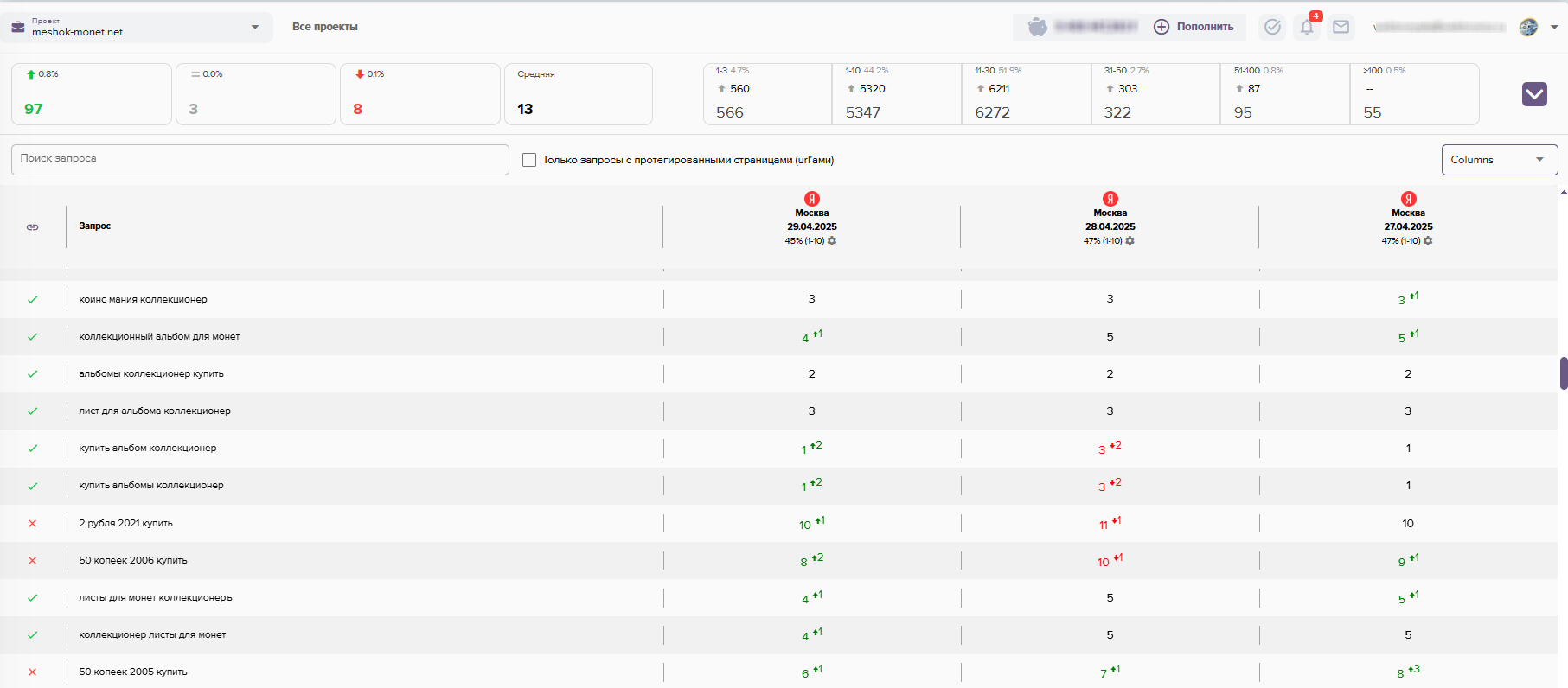The image size is (1568, 688).
Task: Click inside 'Поиск запроса' search field
Action: point(259,160)
